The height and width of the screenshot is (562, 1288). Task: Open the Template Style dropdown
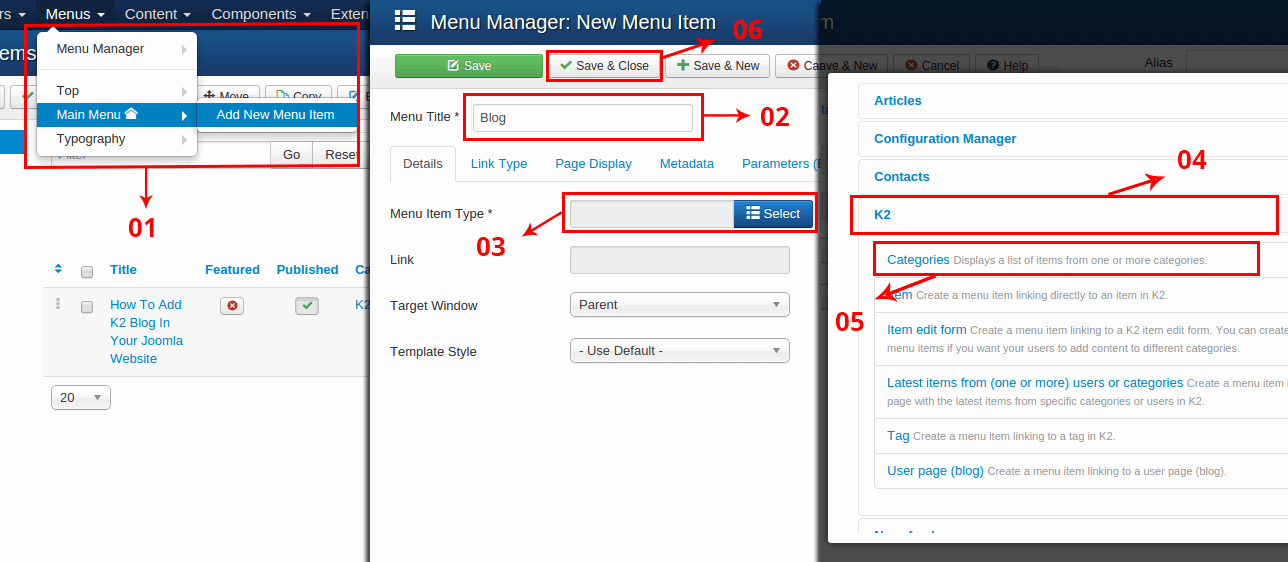[680, 351]
